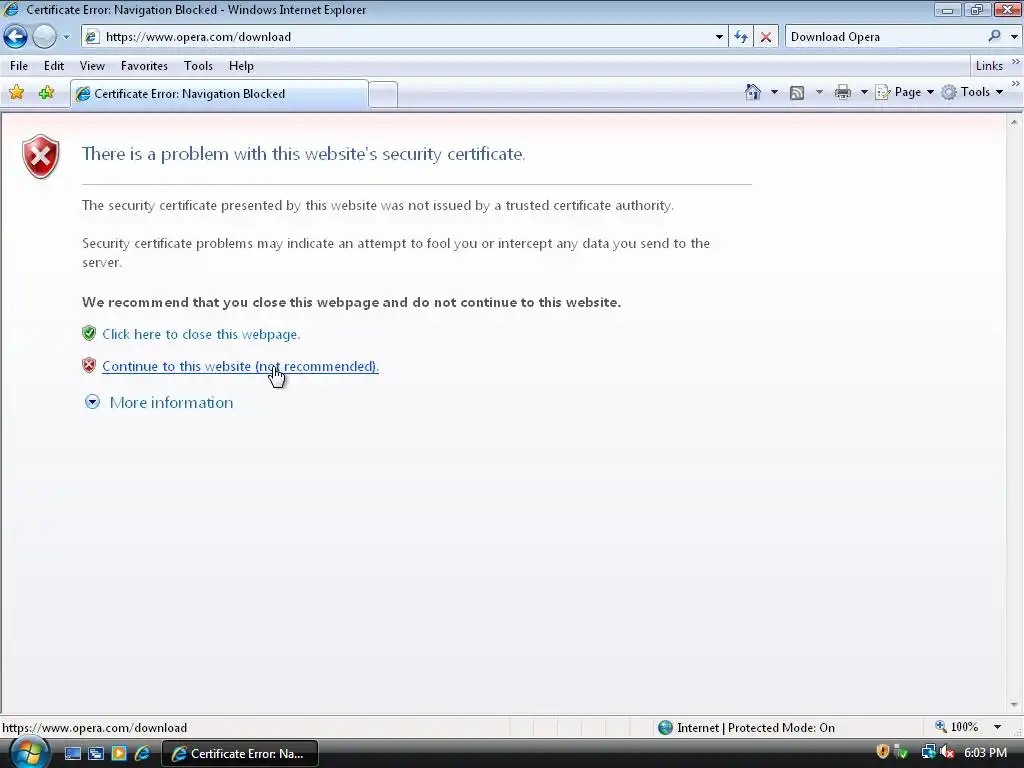The width and height of the screenshot is (1024, 768).
Task: Select the Certificate Error: Navigation Blocked tab
Action: pos(219,94)
